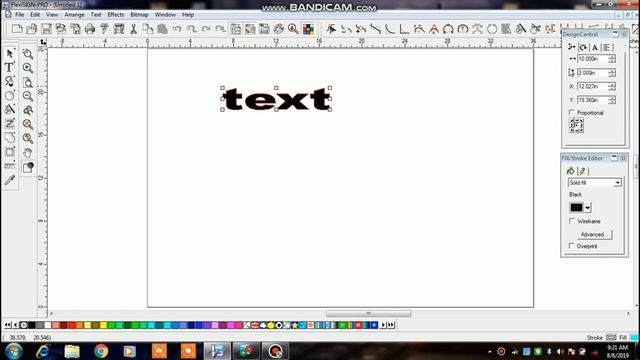Click the Print icon
This screenshot has width=640, height=360.
[x=90, y=29]
